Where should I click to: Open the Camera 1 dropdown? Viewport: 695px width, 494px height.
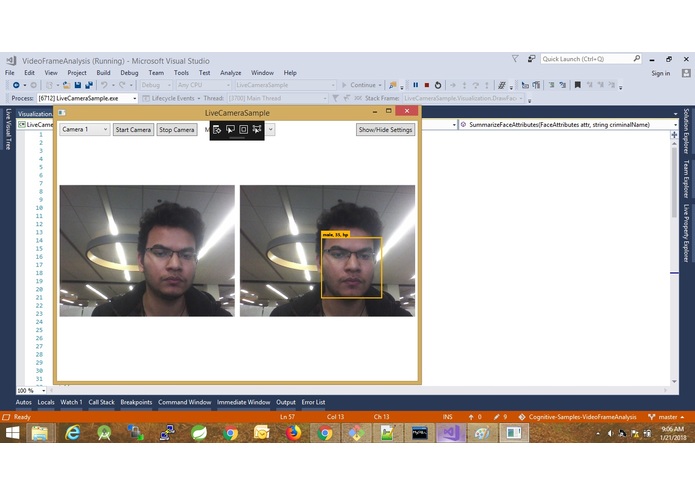85,129
